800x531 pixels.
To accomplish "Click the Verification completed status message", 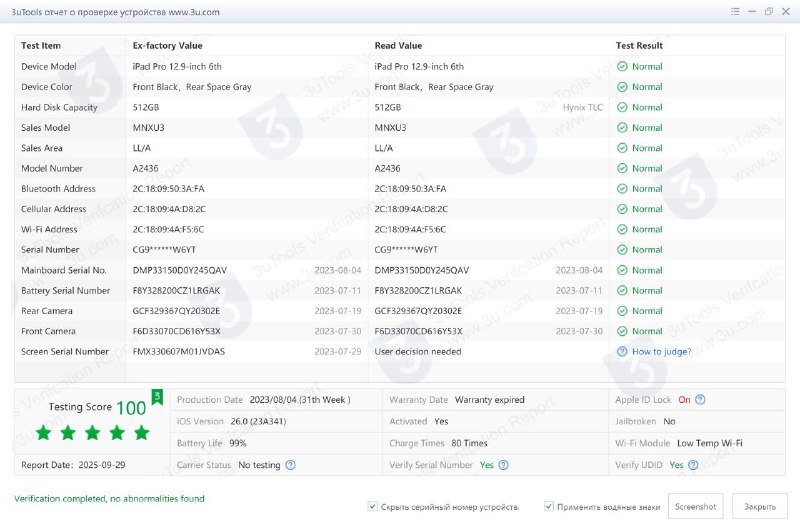I will (109, 499).
